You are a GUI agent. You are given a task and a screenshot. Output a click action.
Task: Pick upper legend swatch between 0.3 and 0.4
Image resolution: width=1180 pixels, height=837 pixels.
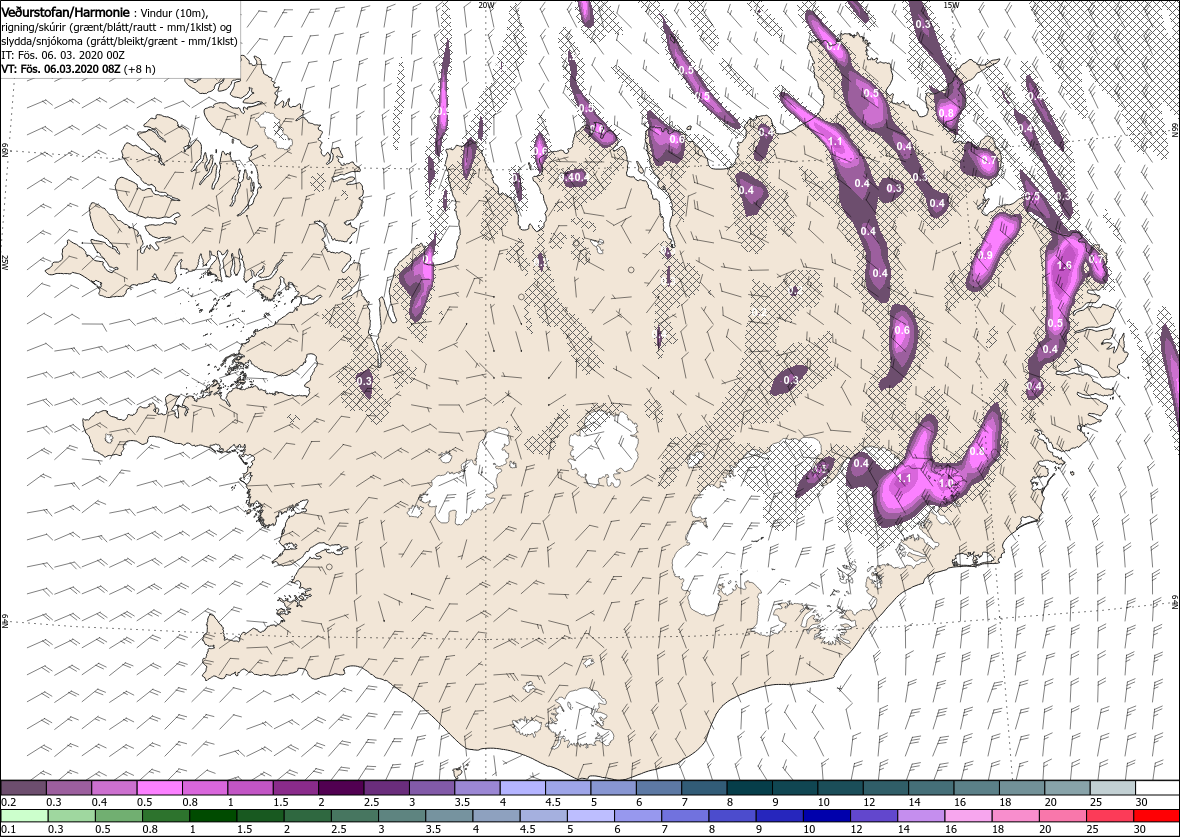[x=69, y=788]
